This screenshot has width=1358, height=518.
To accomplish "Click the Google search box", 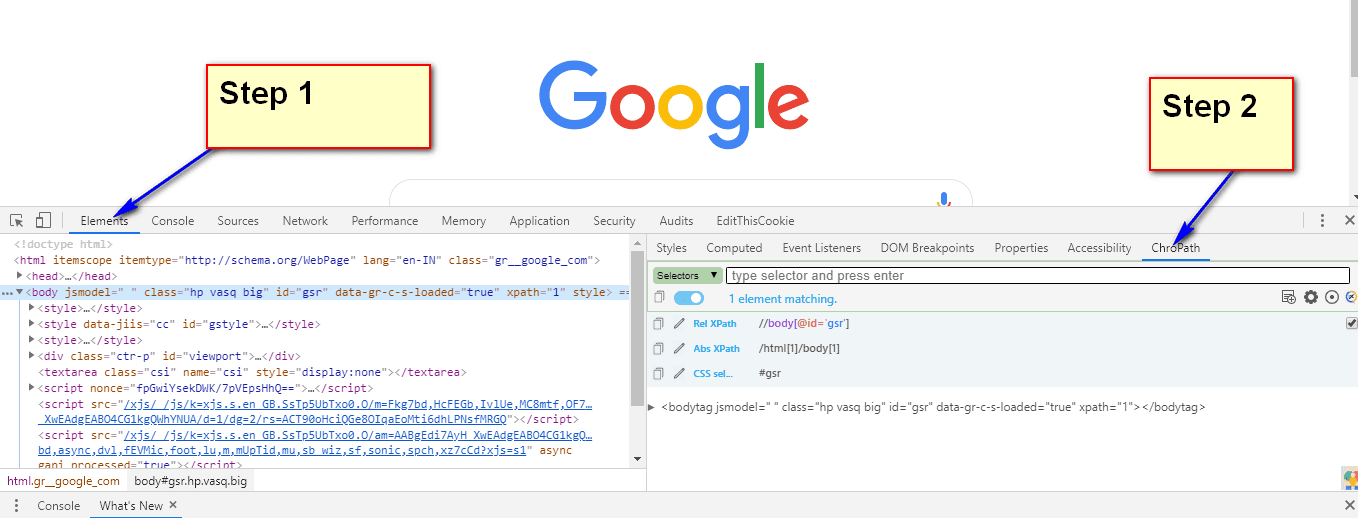I will 680,193.
